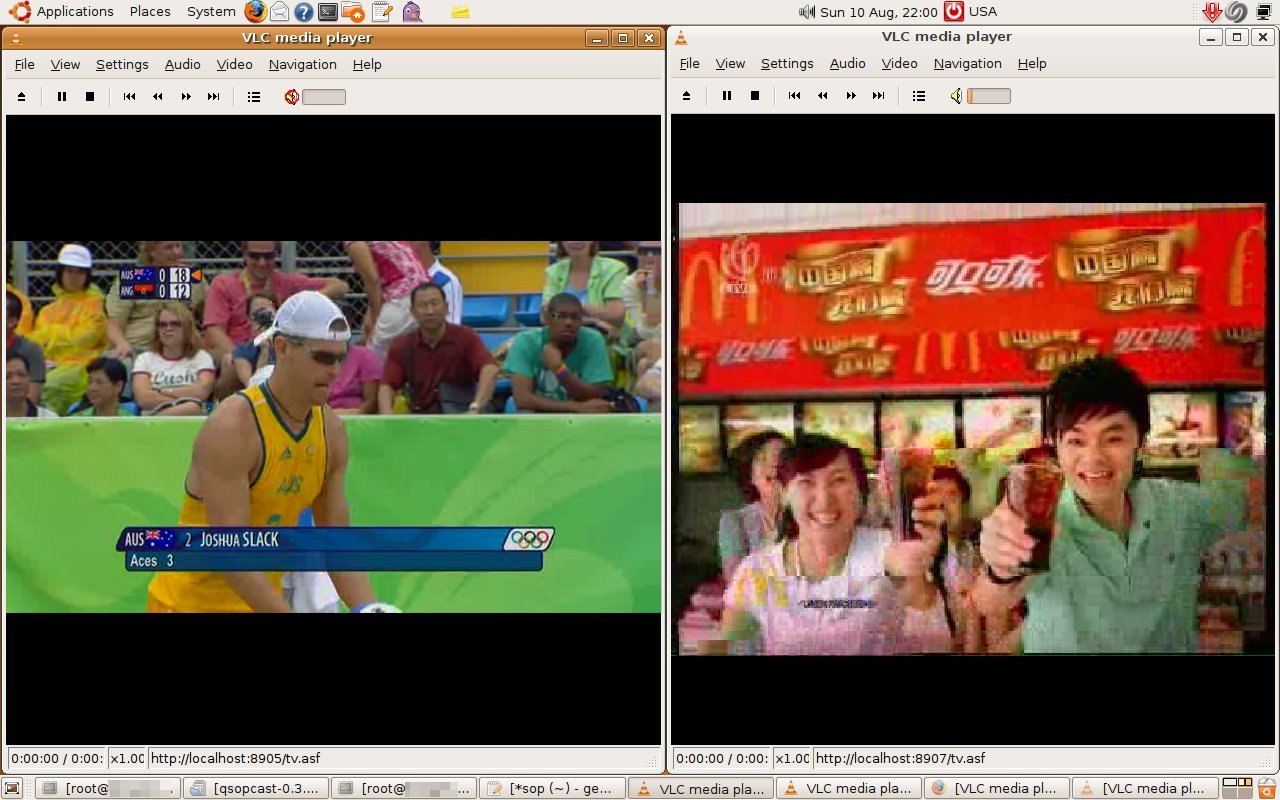Click the x1.00 speed in left VLC status bar

(126, 759)
